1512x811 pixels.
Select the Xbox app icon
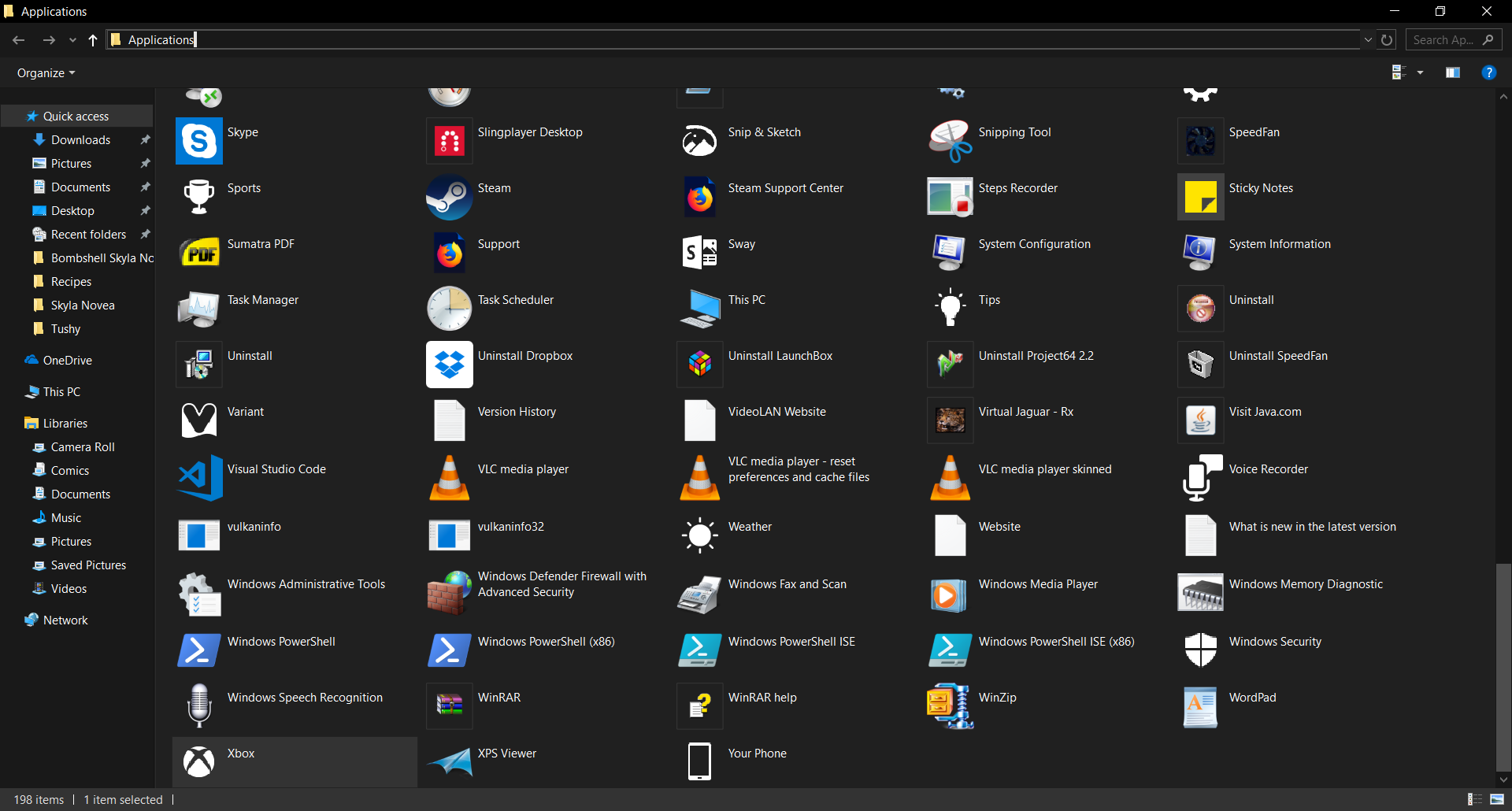click(x=199, y=762)
